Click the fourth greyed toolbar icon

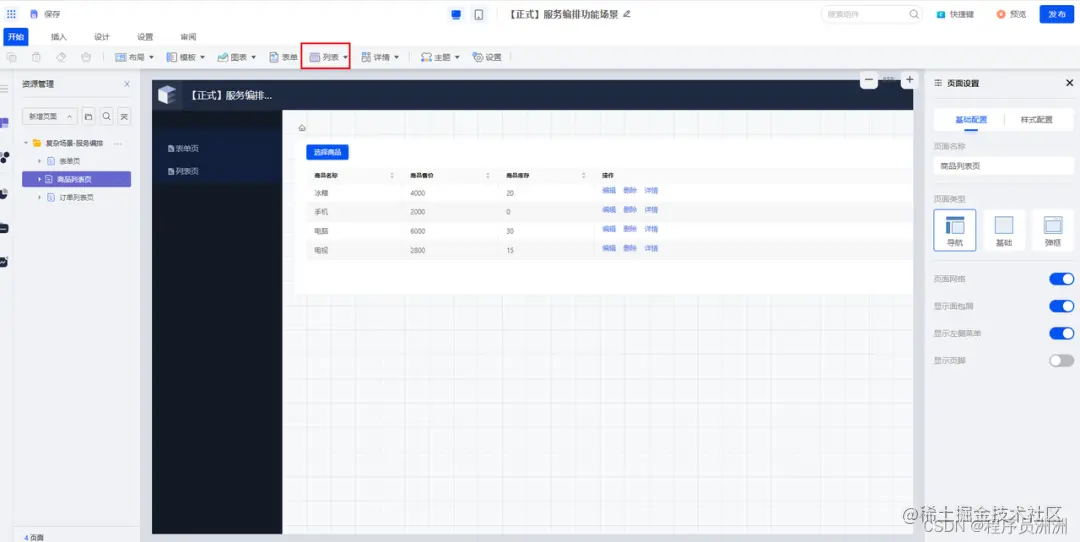(x=85, y=57)
